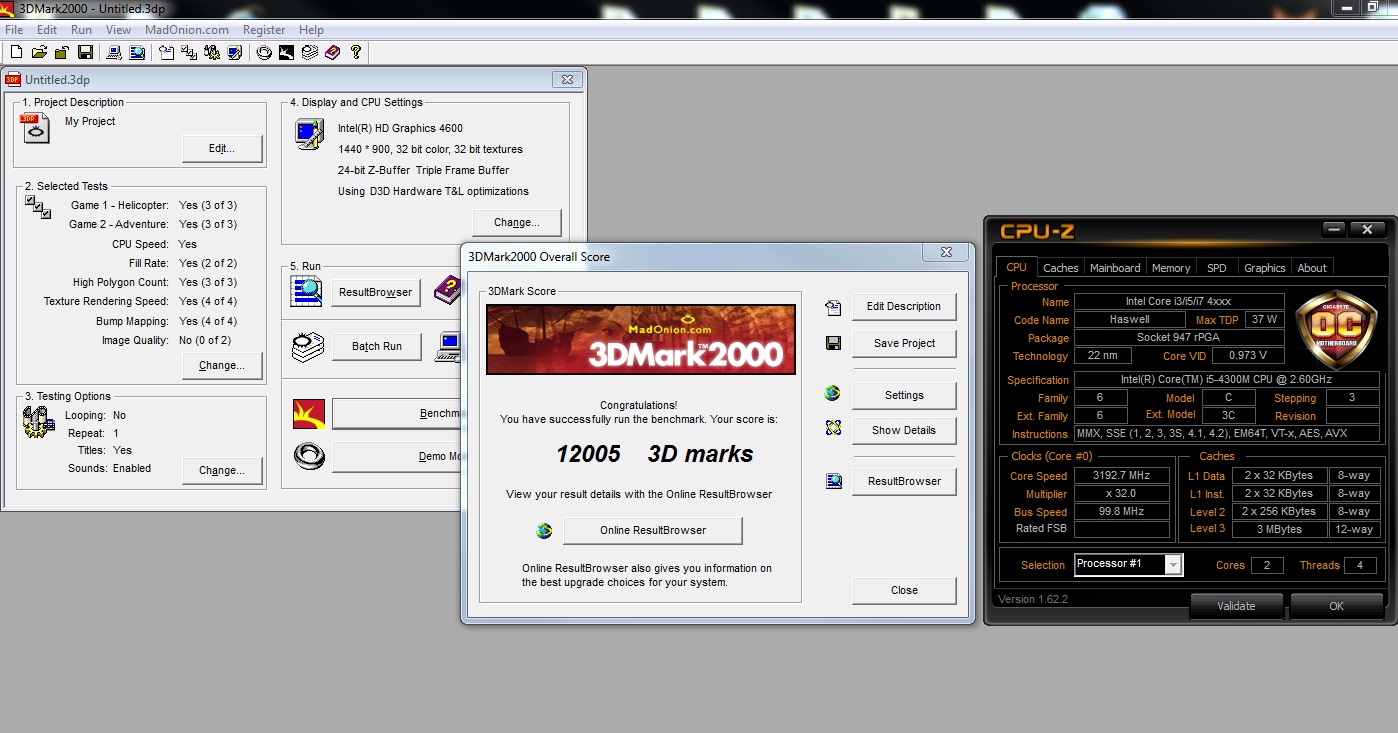Click the ResultBrowser magnifier toolbar icon
The height and width of the screenshot is (733, 1398).
[x=137, y=52]
